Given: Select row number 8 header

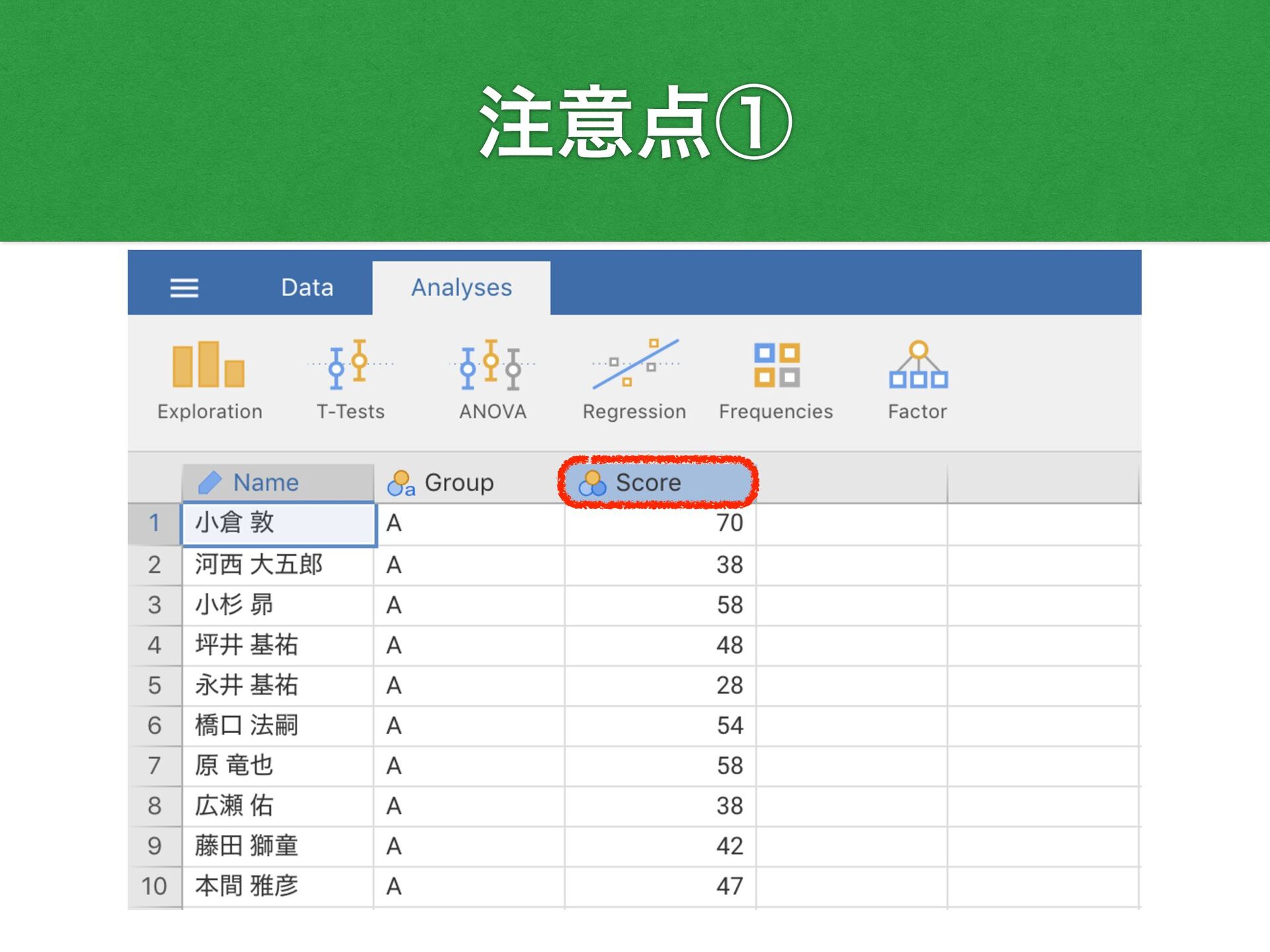Looking at the screenshot, I should [155, 807].
